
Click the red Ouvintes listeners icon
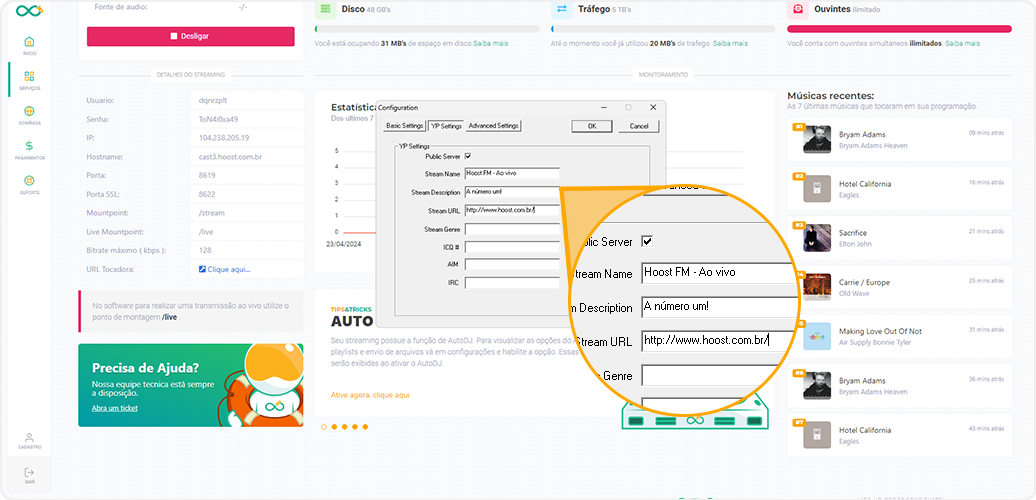798,9
